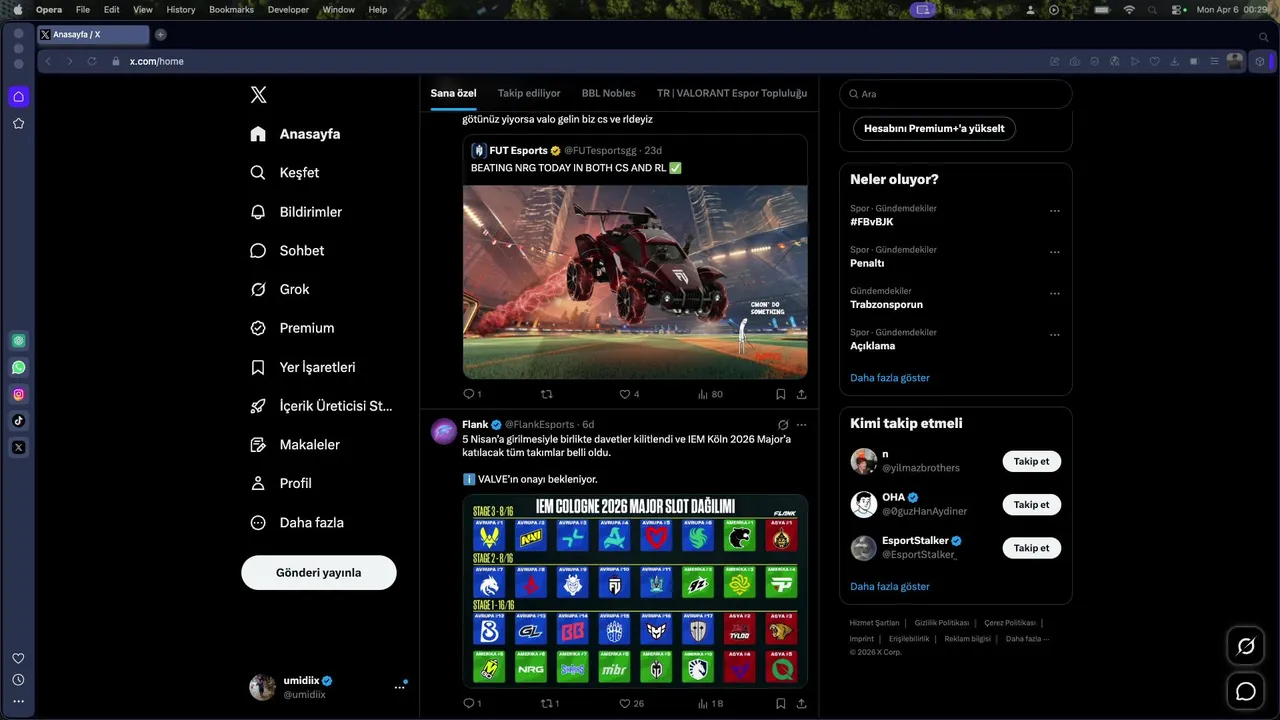The image size is (1280, 720).
Task: Open Profil page
Action: 281,483
